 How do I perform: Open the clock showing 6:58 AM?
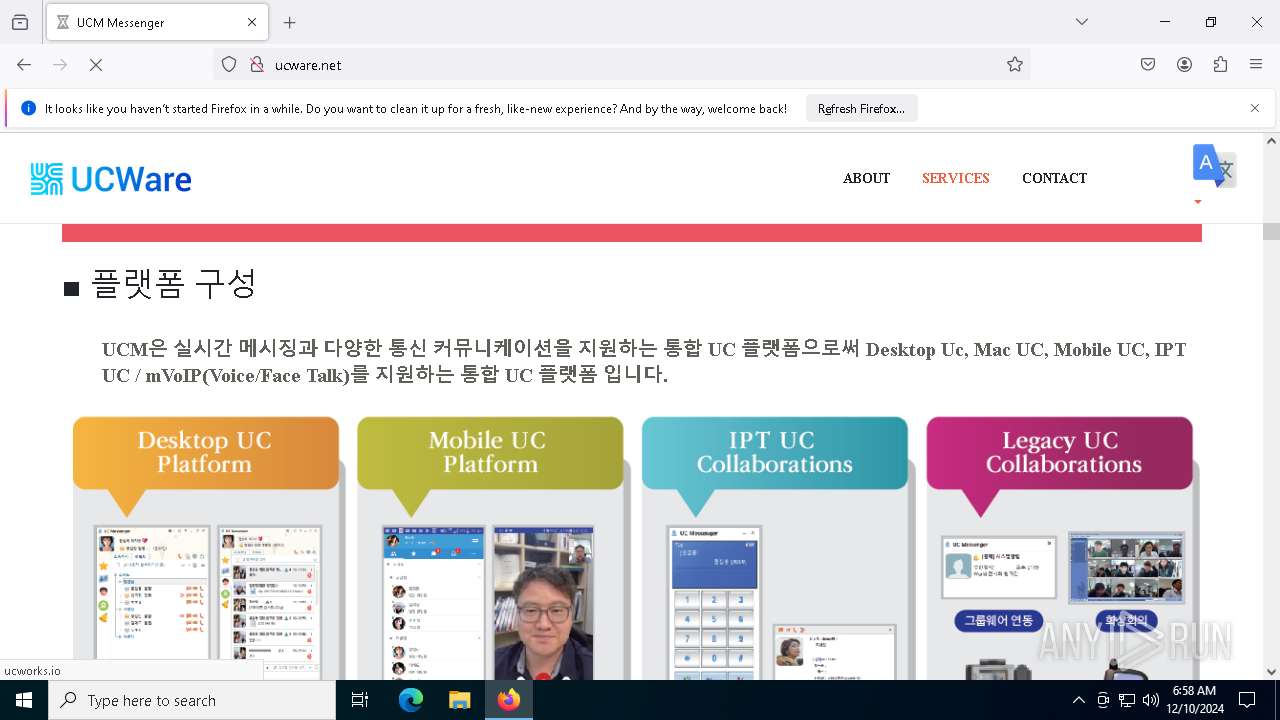click(1194, 700)
